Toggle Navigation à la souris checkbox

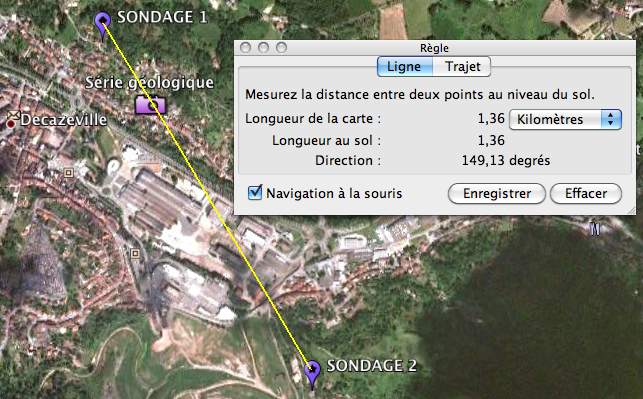tap(255, 192)
